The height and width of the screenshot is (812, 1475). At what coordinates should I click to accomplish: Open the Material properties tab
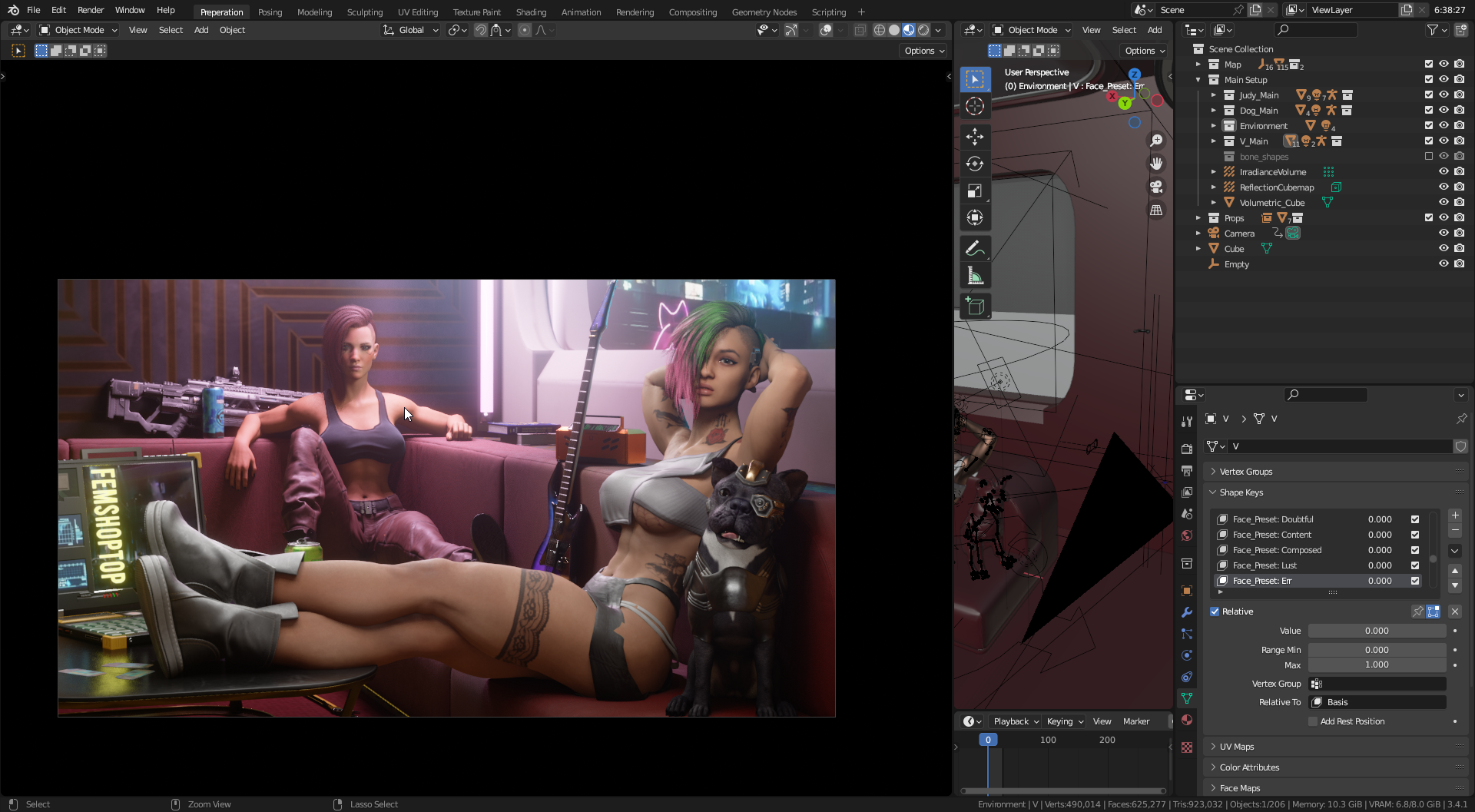[1187, 720]
